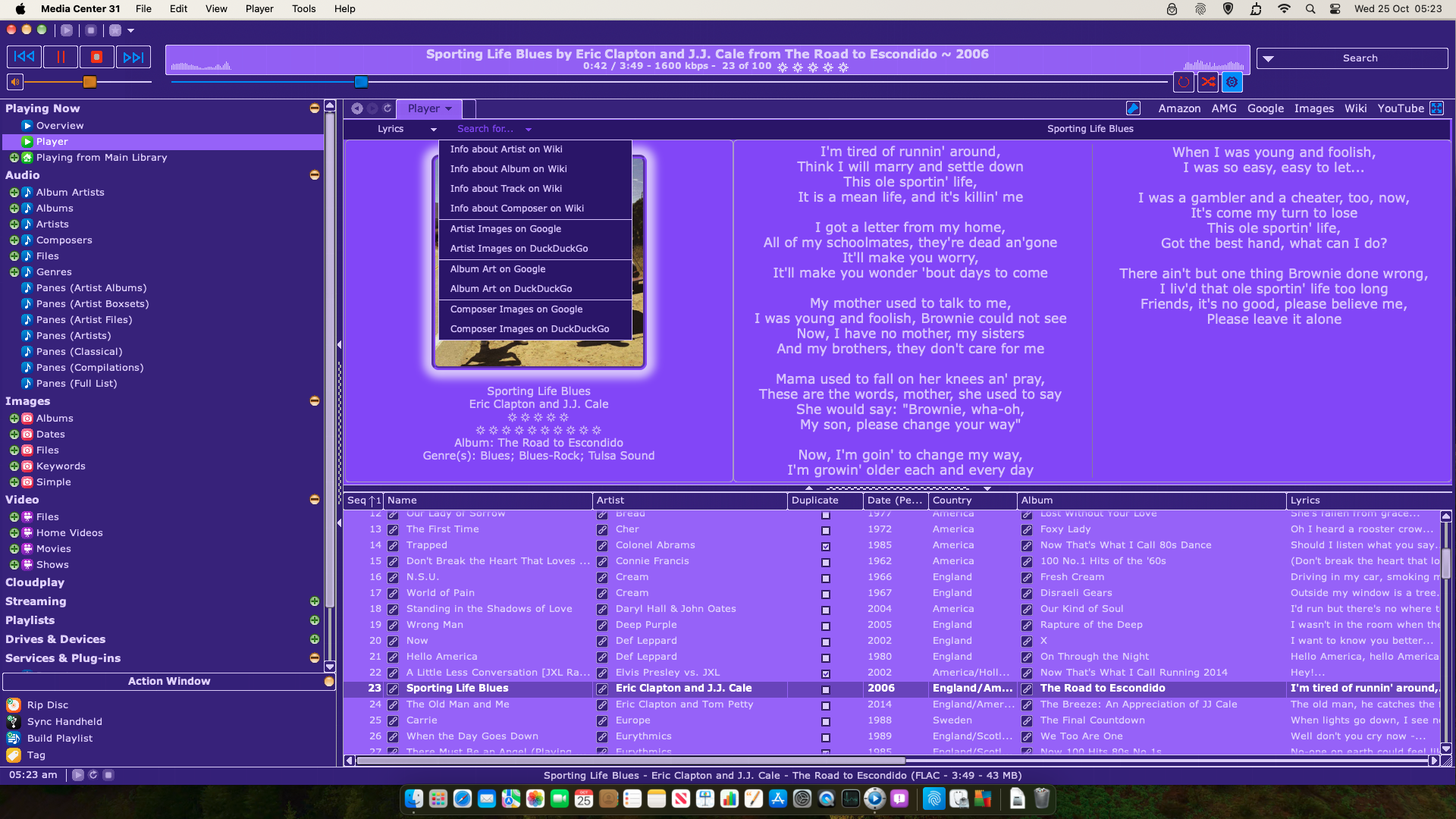The height and width of the screenshot is (819, 1456).
Task: Open the AMG link
Action: (x=1224, y=108)
